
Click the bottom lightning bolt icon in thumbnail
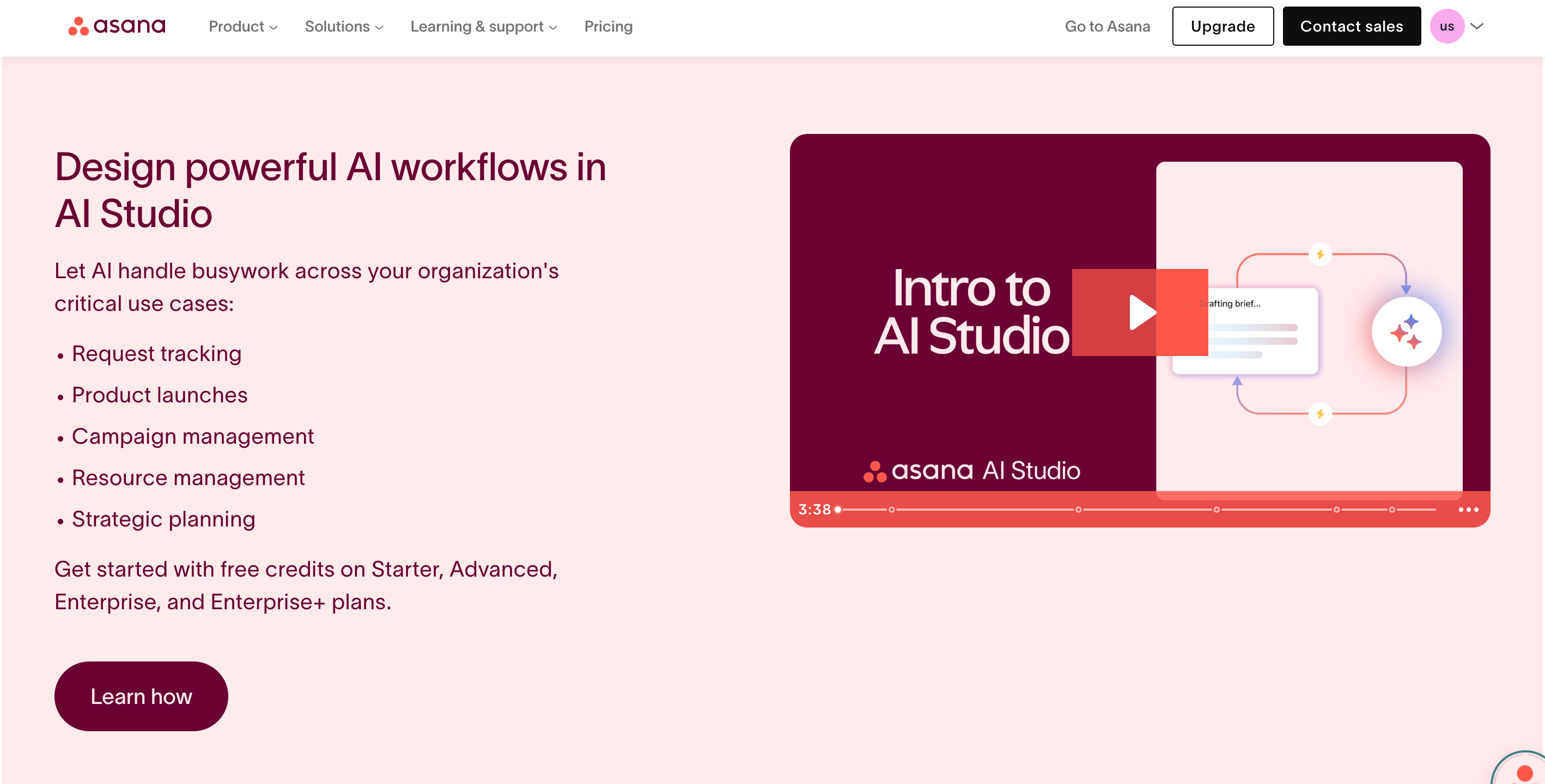pos(1320,414)
